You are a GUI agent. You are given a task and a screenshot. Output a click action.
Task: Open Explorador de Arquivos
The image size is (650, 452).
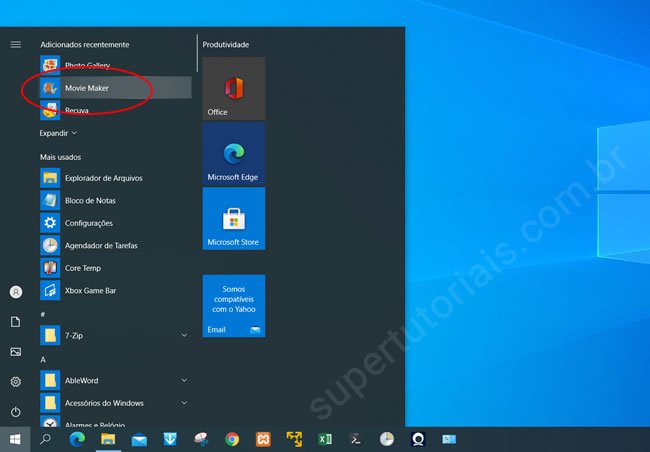click(x=103, y=178)
